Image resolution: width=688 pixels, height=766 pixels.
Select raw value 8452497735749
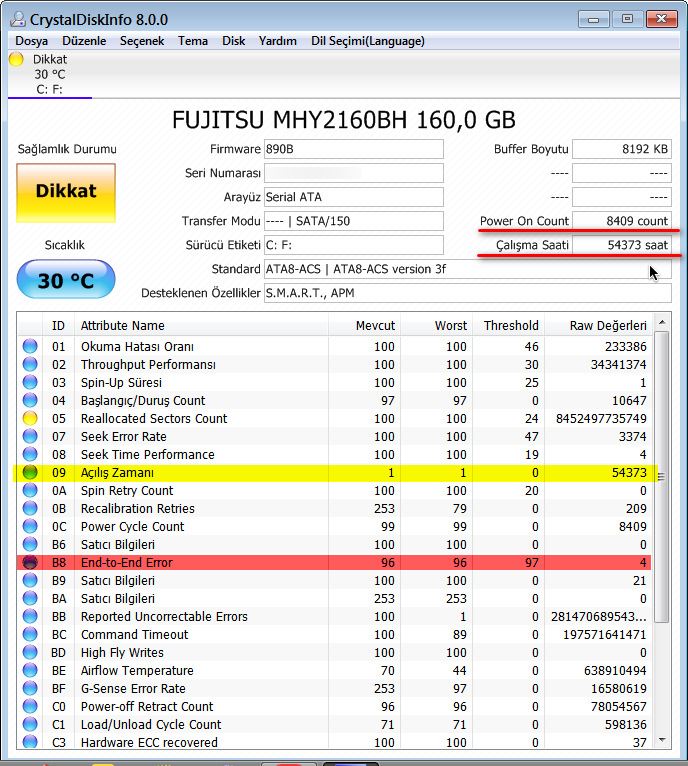[601, 419]
